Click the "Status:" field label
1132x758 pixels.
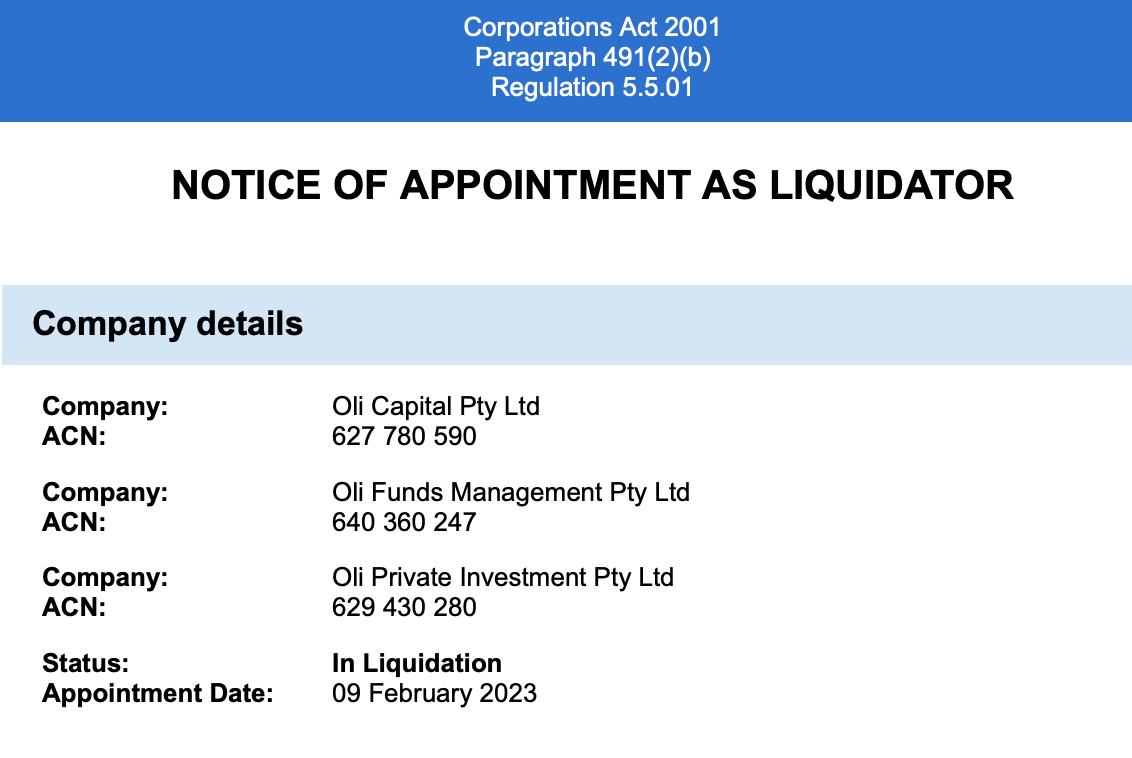coord(86,663)
